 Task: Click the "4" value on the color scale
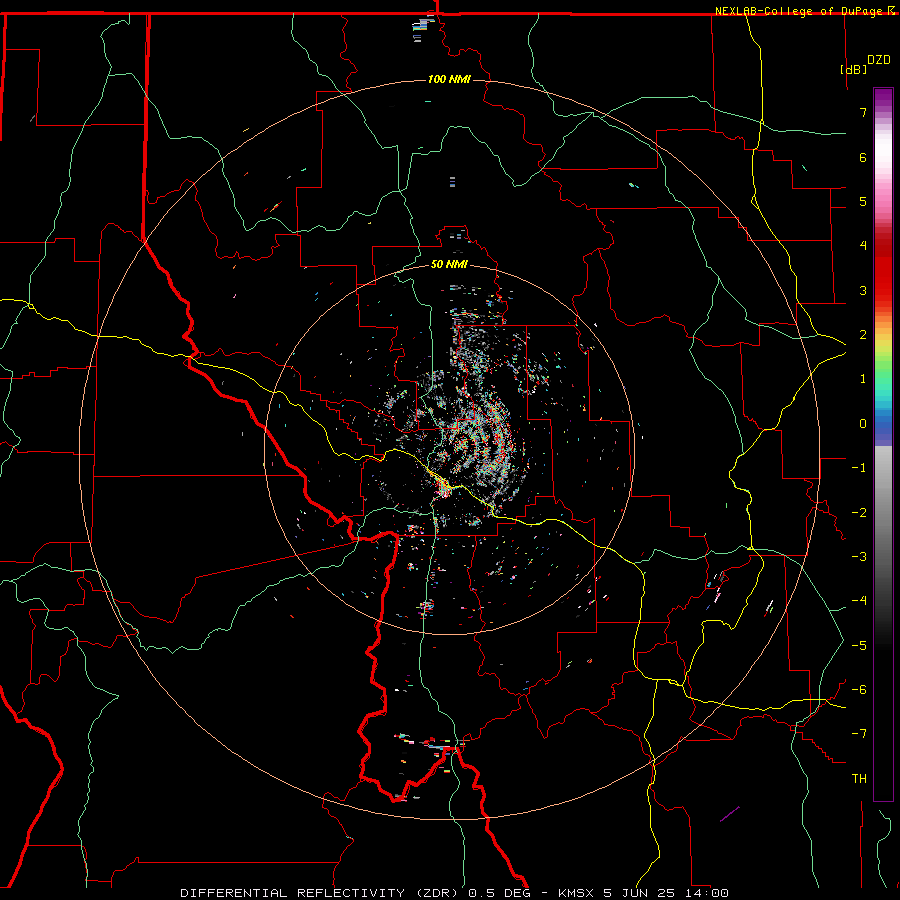coord(863,246)
